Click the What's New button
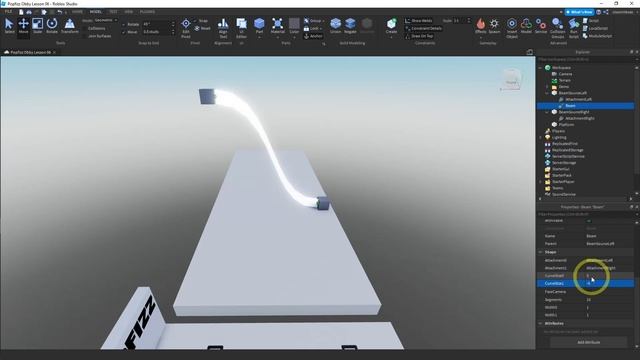 579,12
